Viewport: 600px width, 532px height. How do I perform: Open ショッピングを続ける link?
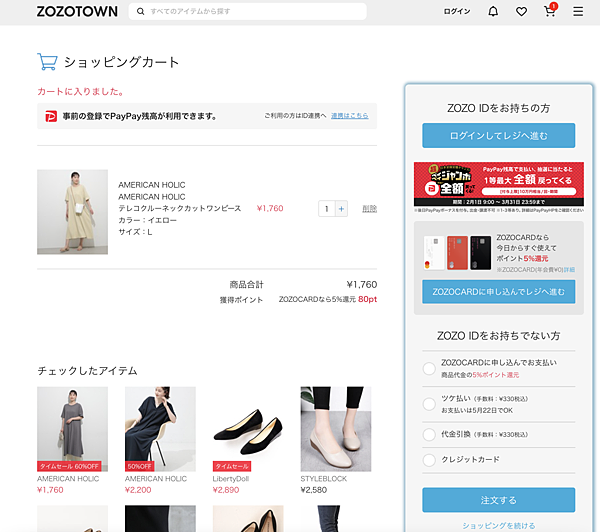pos(499,525)
